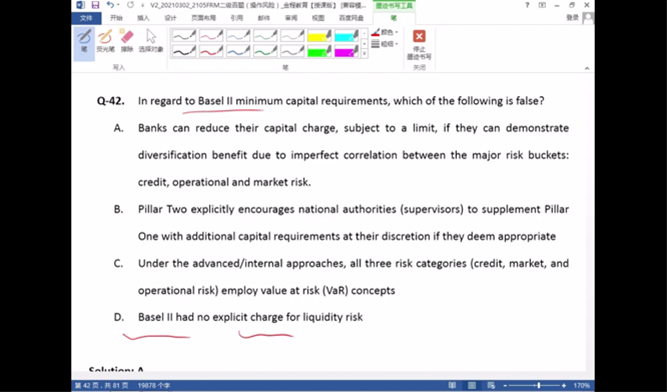Image resolution: width=667 pixels, height=392 pixels.
Task: Open Word help question mark icon
Action: (x=527, y=5)
